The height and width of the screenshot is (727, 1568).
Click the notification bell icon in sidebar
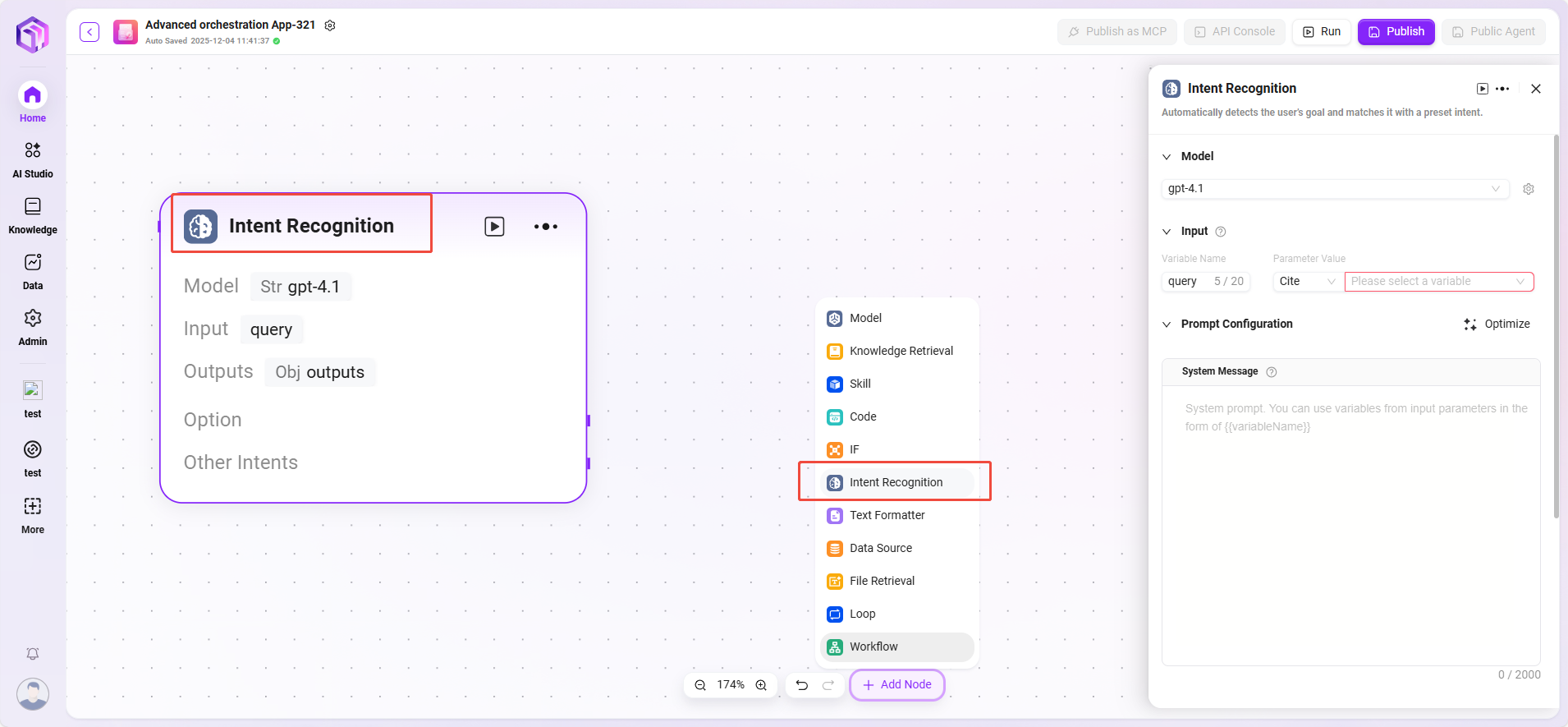[33, 654]
